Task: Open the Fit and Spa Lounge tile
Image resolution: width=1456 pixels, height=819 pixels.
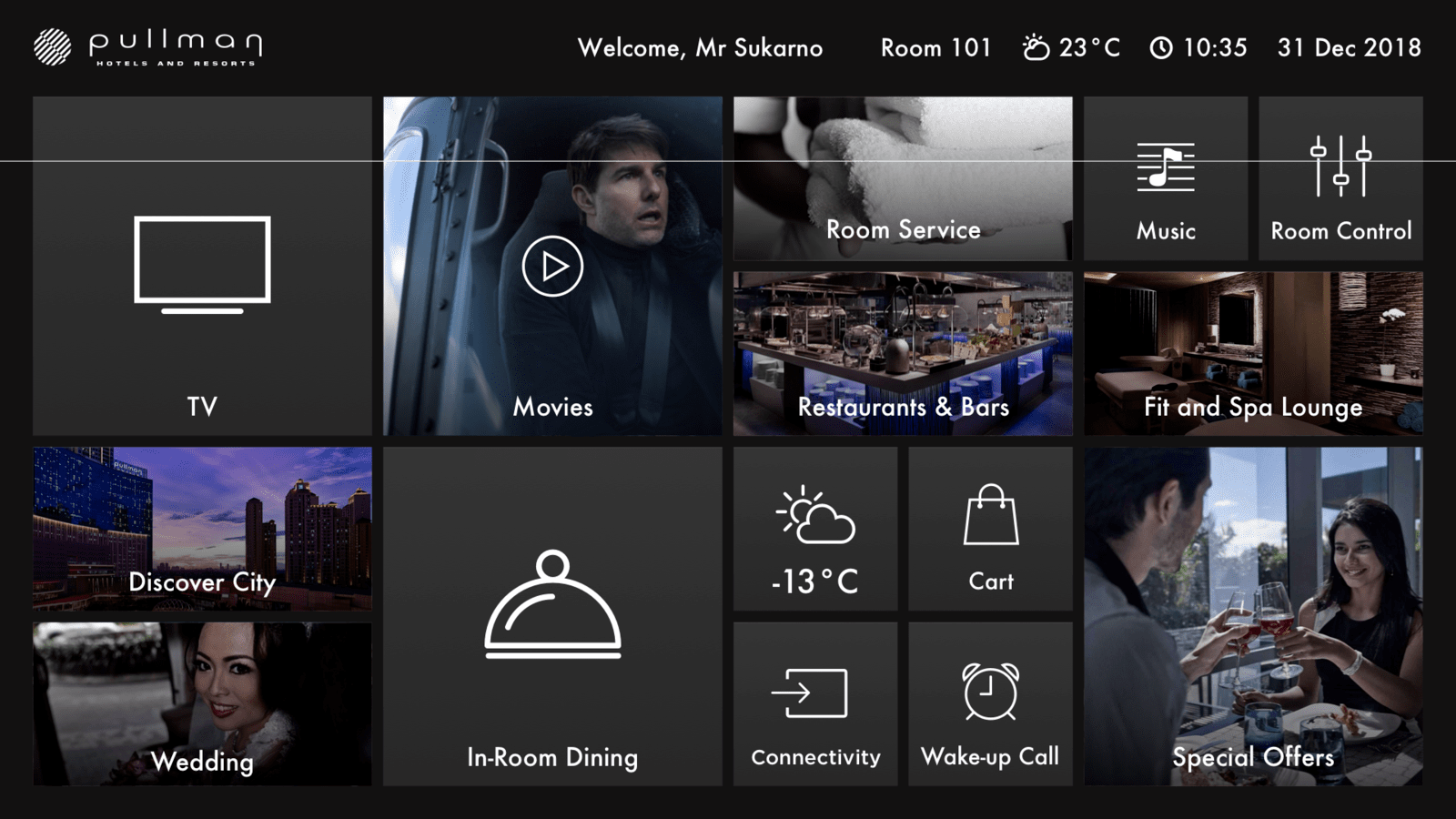Action: click(x=1253, y=353)
